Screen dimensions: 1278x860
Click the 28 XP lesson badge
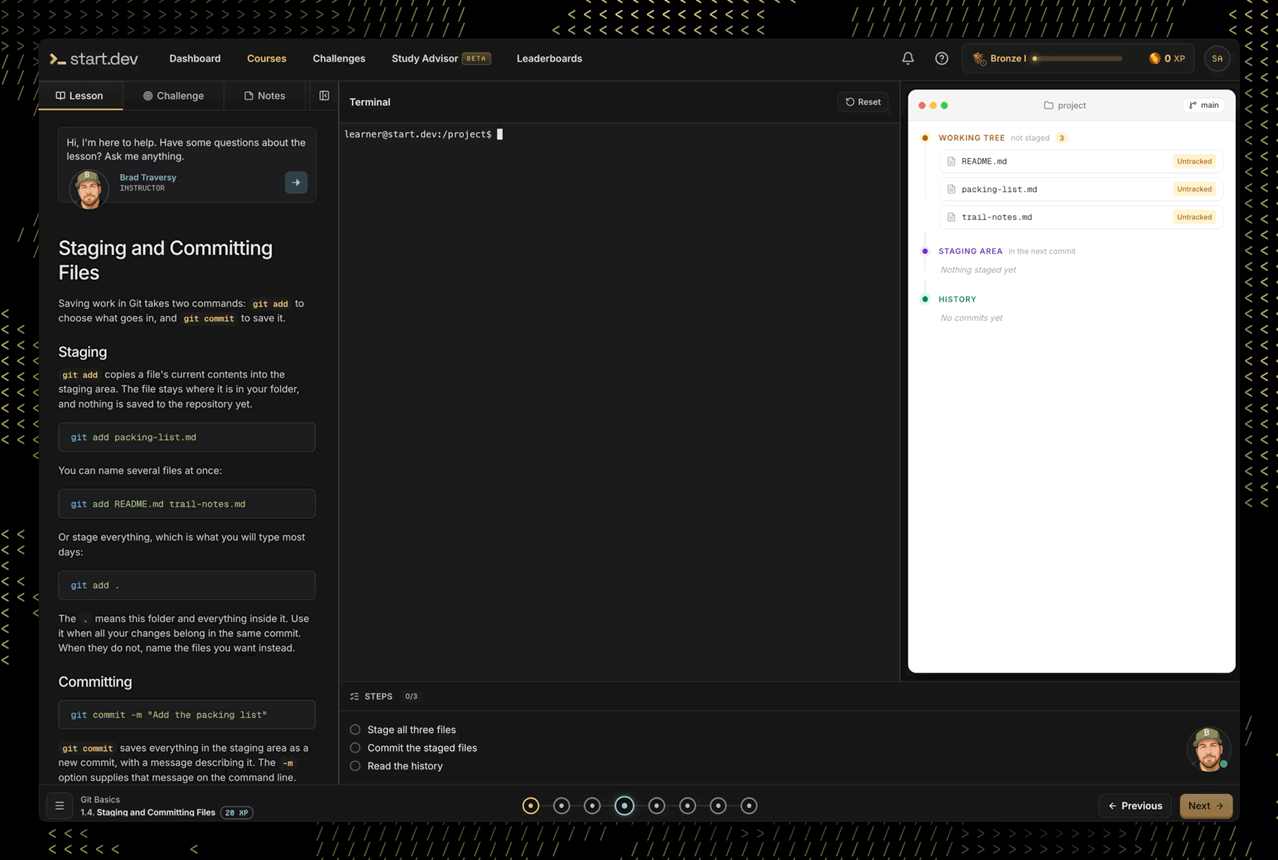point(237,813)
